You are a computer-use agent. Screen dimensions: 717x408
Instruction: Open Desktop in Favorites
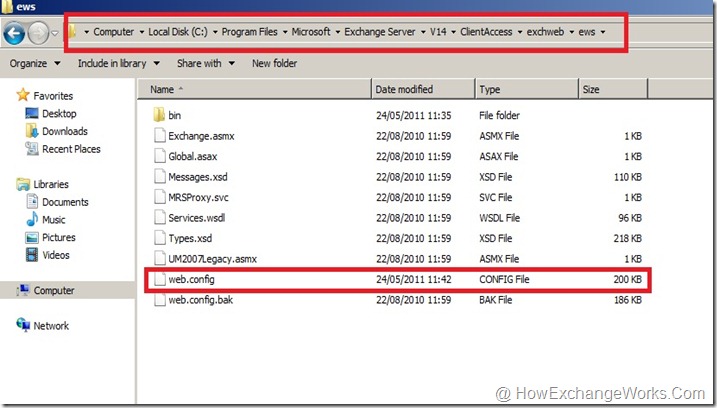coord(59,113)
